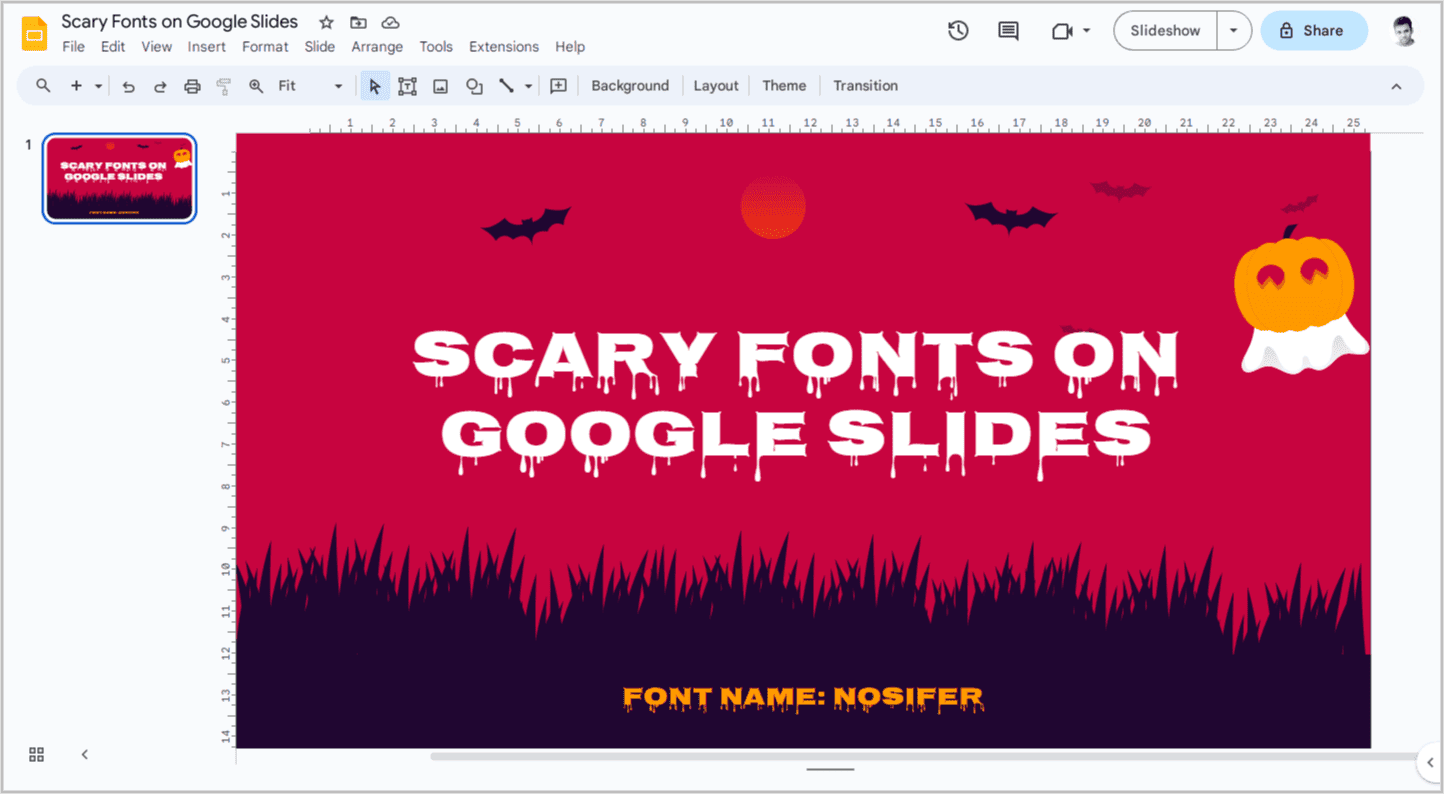Open the View menu

(x=156, y=47)
